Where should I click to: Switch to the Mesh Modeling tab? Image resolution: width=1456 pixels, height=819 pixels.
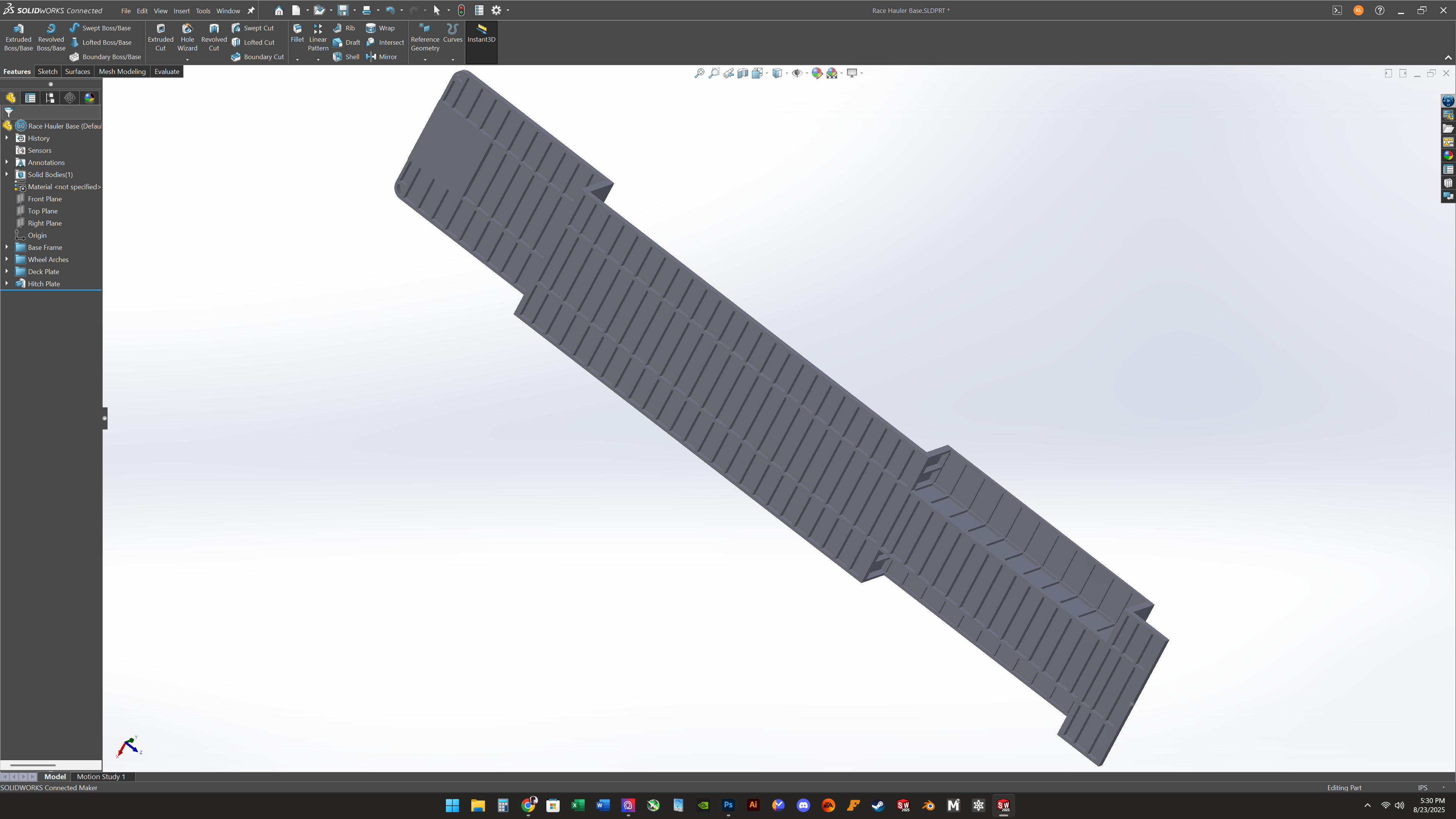tap(122, 71)
